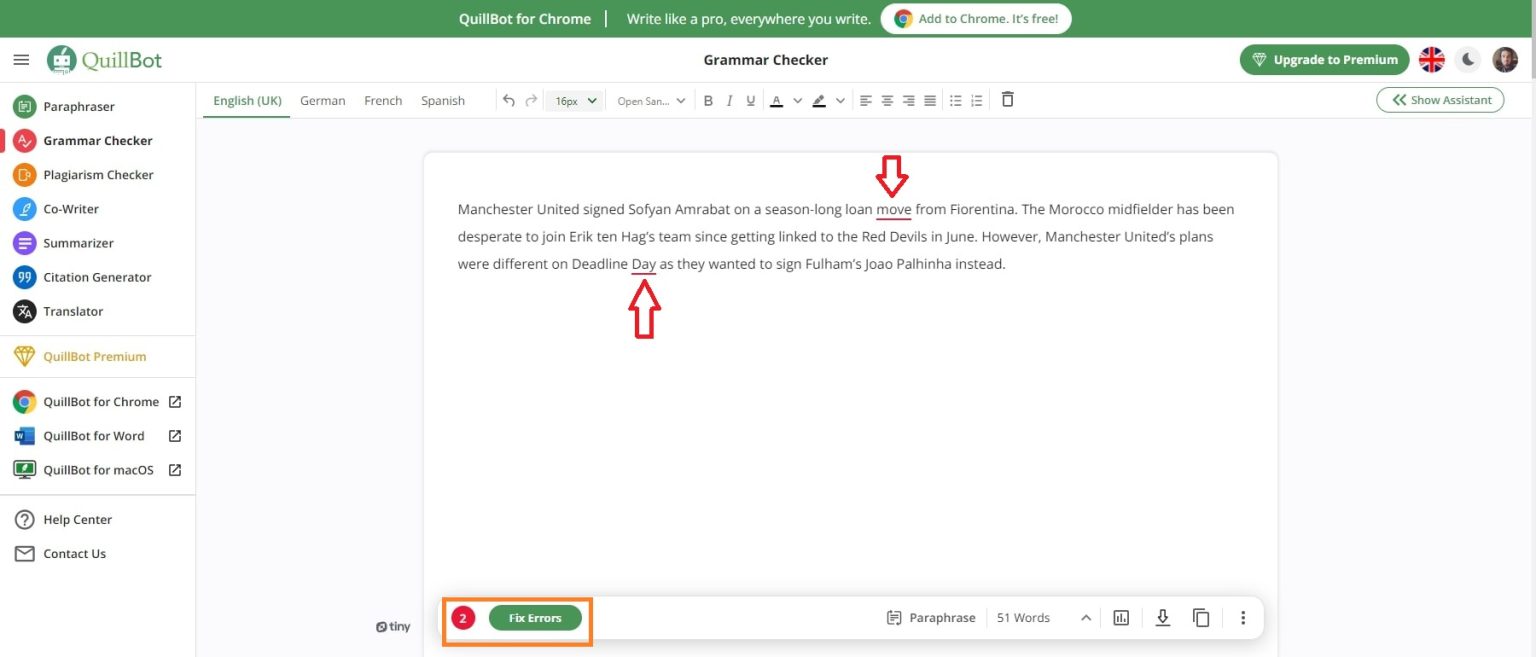Click the Upgrade to Premium button

(1324, 60)
